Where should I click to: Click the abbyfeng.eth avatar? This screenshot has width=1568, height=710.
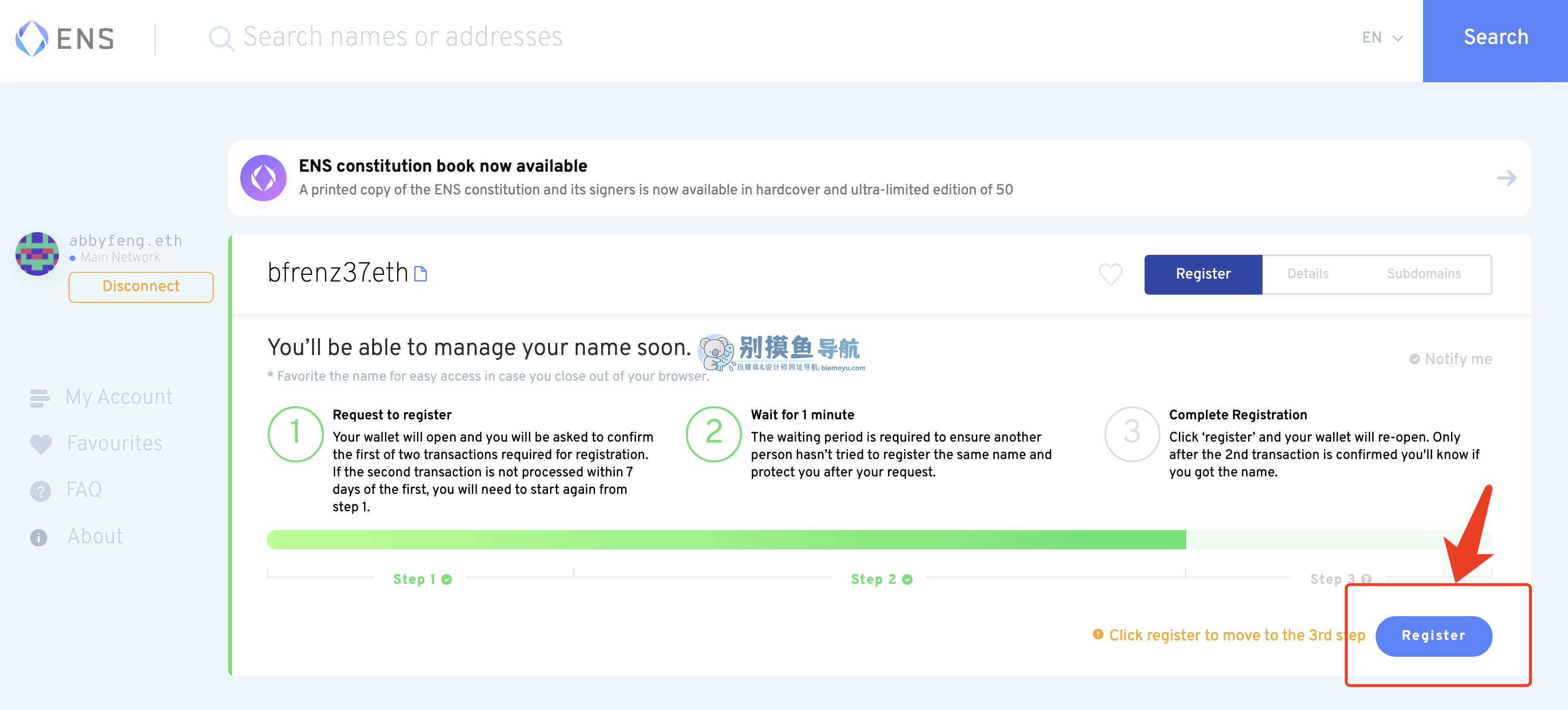[37, 254]
